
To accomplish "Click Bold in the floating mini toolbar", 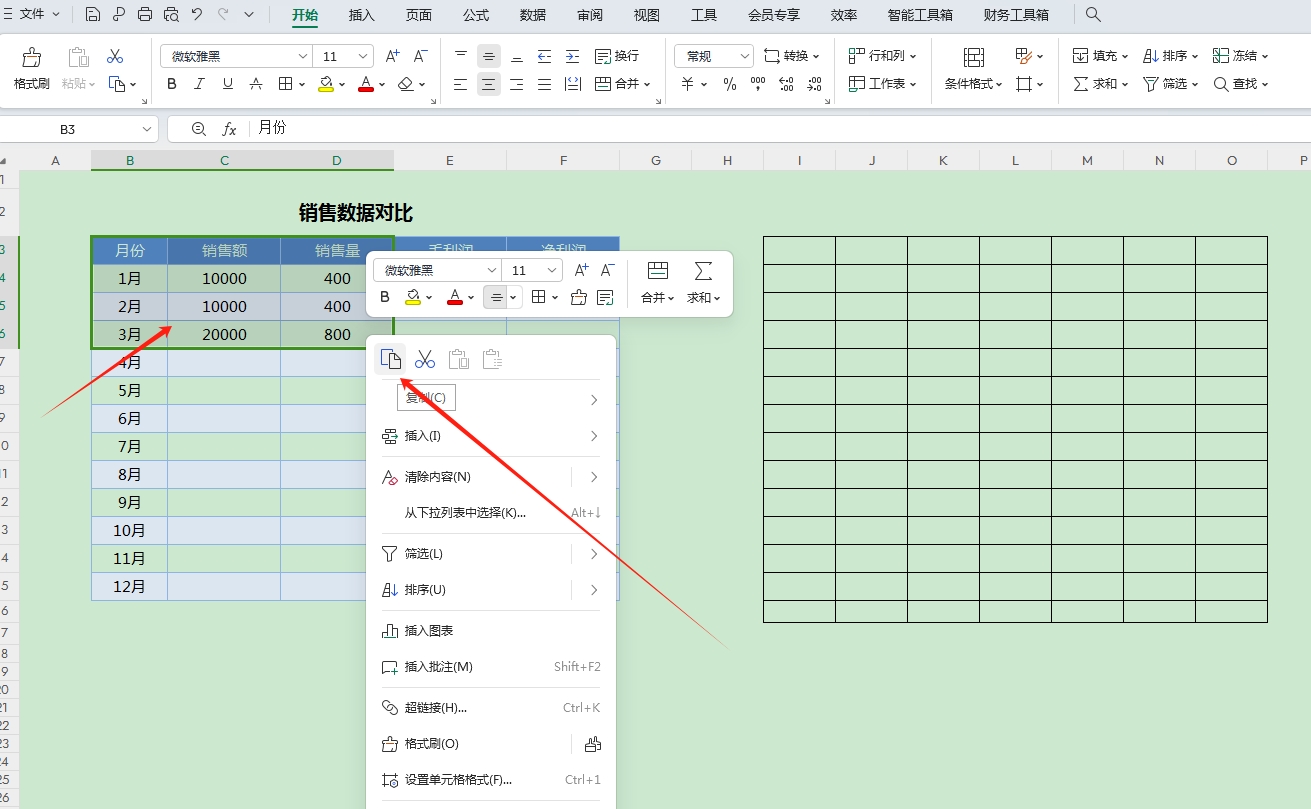I will click(x=385, y=297).
